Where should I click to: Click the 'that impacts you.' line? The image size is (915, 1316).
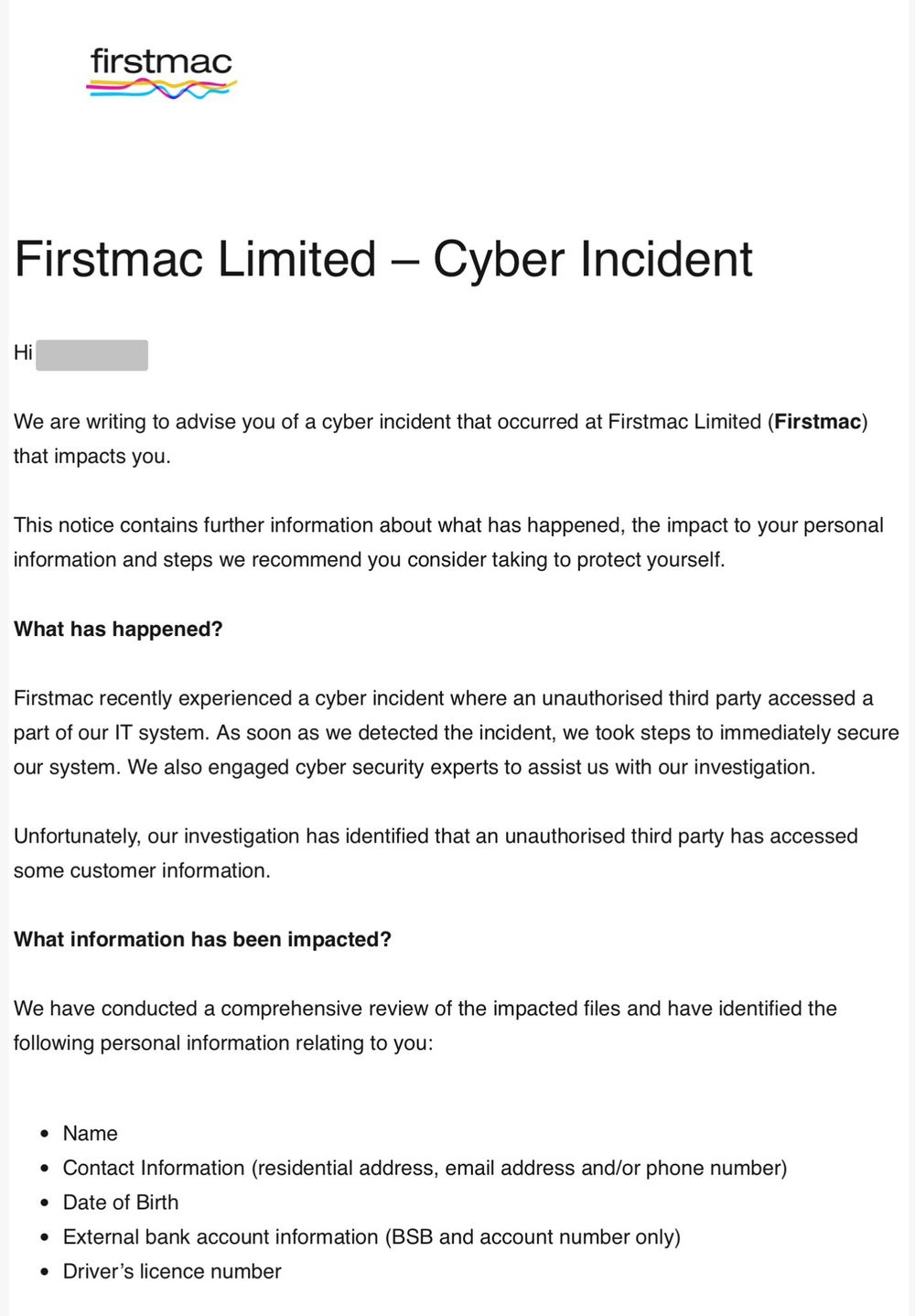click(x=91, y=457)
